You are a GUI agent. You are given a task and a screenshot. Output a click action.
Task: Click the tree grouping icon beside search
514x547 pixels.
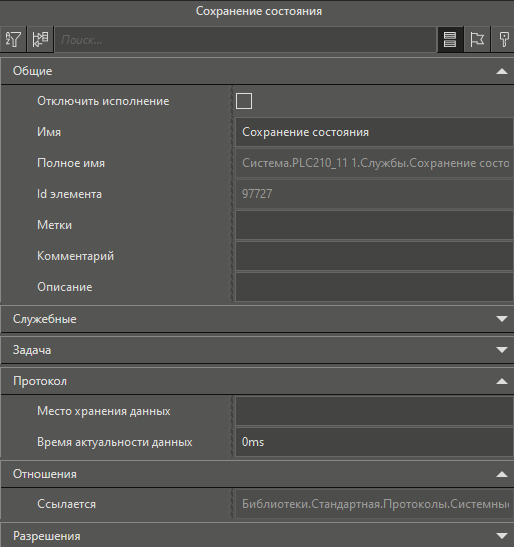coord(40,39)
